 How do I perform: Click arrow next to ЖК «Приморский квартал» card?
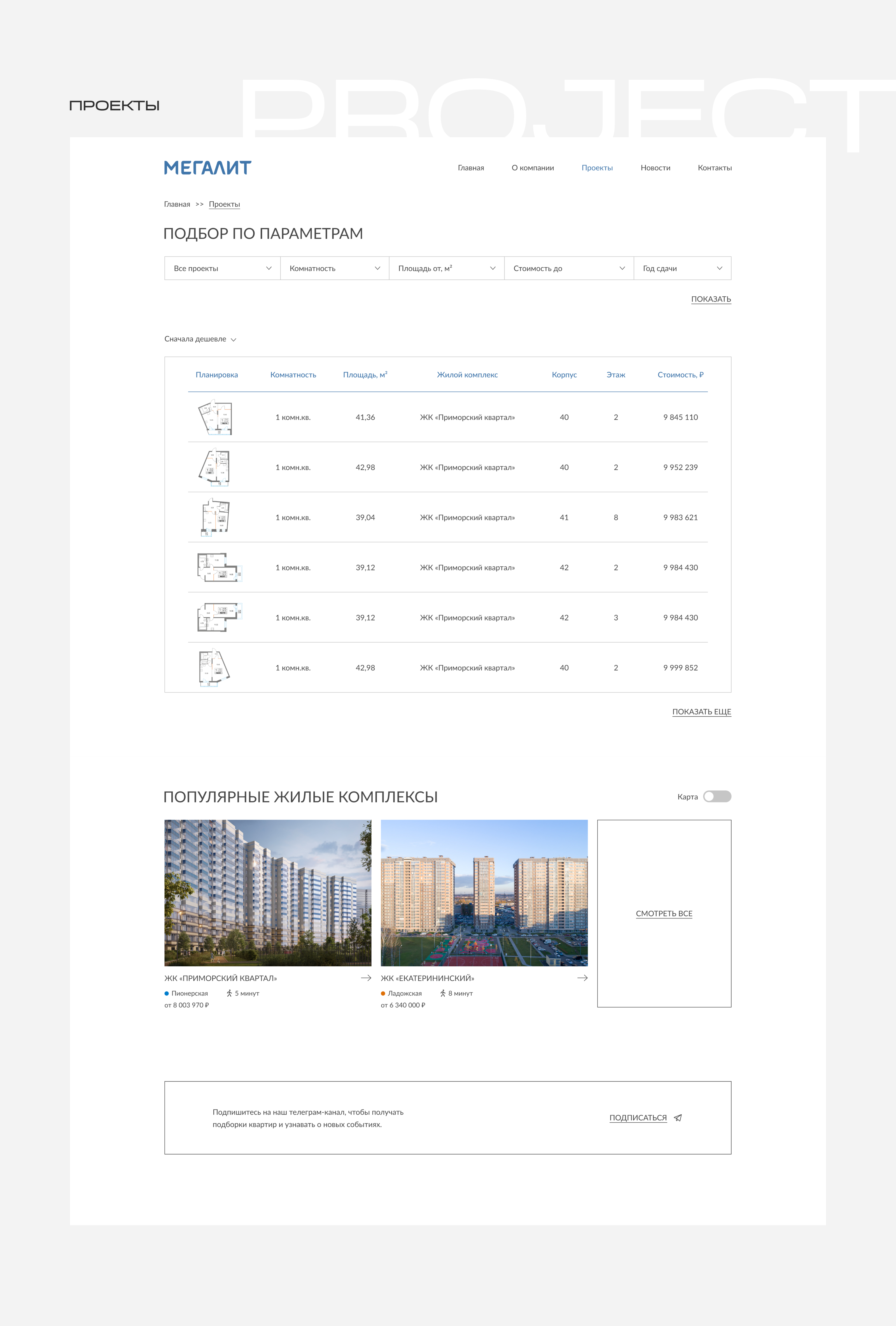[x=366, y=978]
